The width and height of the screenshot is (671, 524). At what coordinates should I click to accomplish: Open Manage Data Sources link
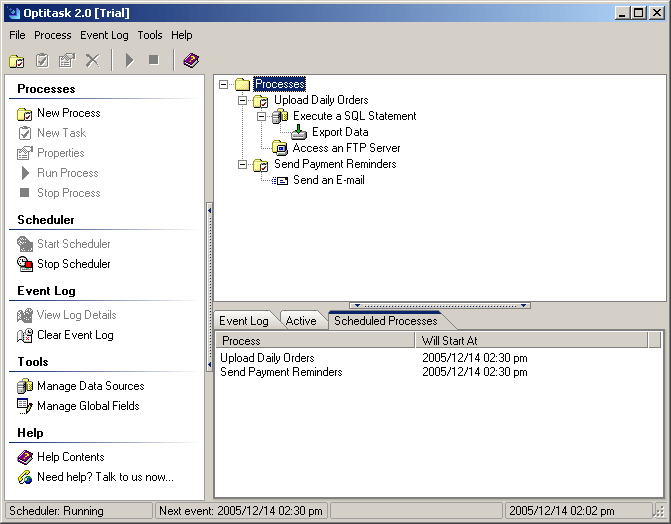[x=91, y=386]
